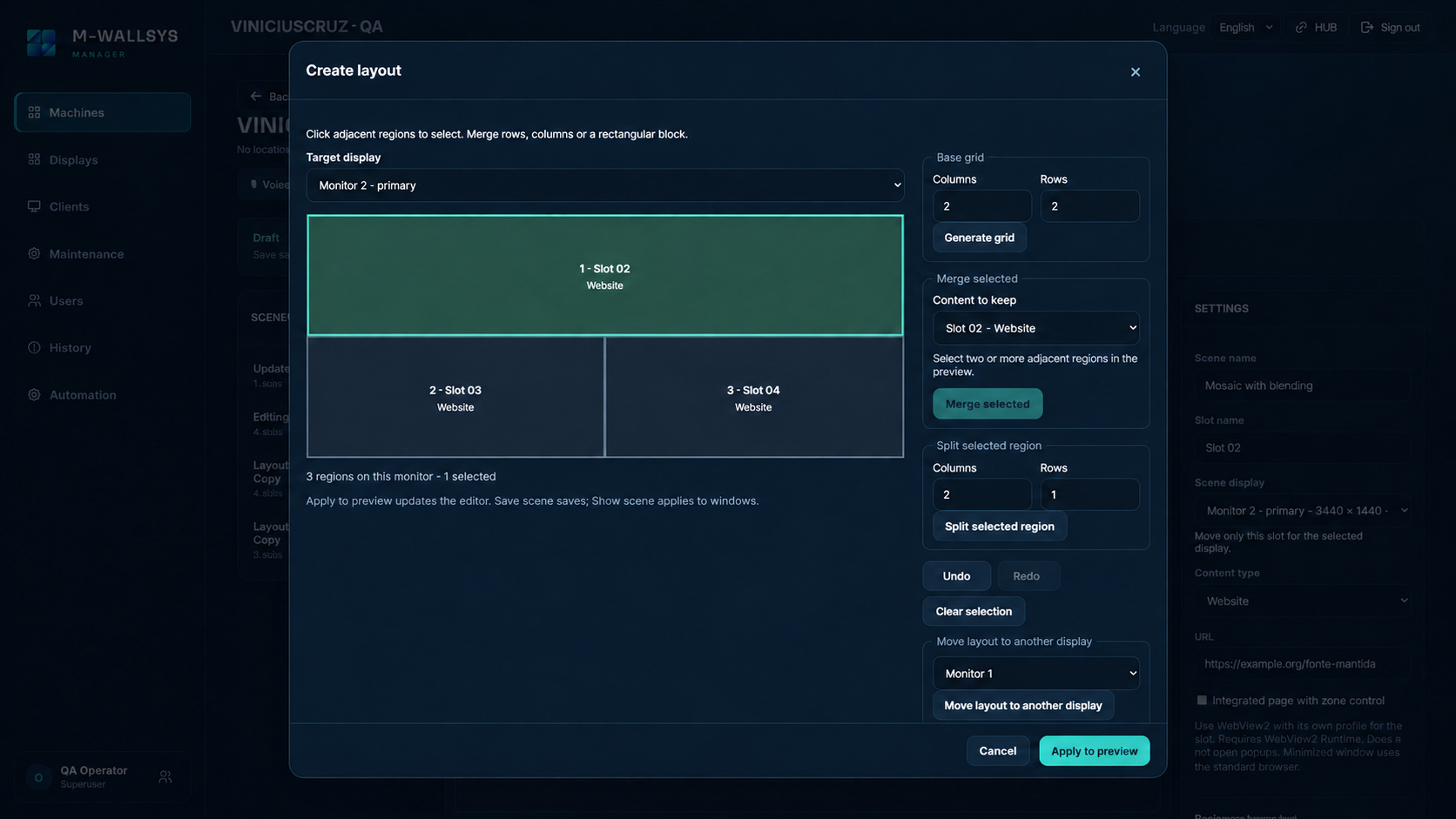Click the Clients monitor icon in sidebar

34,206
